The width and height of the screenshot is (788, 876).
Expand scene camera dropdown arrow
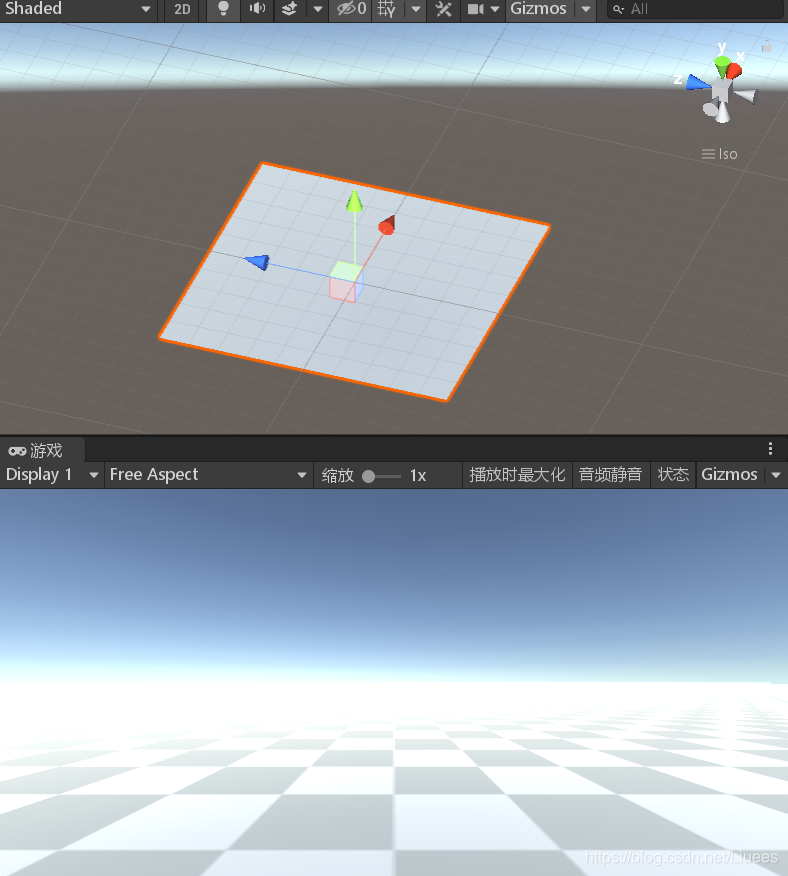pyautogui.click(x=495, y=9)
